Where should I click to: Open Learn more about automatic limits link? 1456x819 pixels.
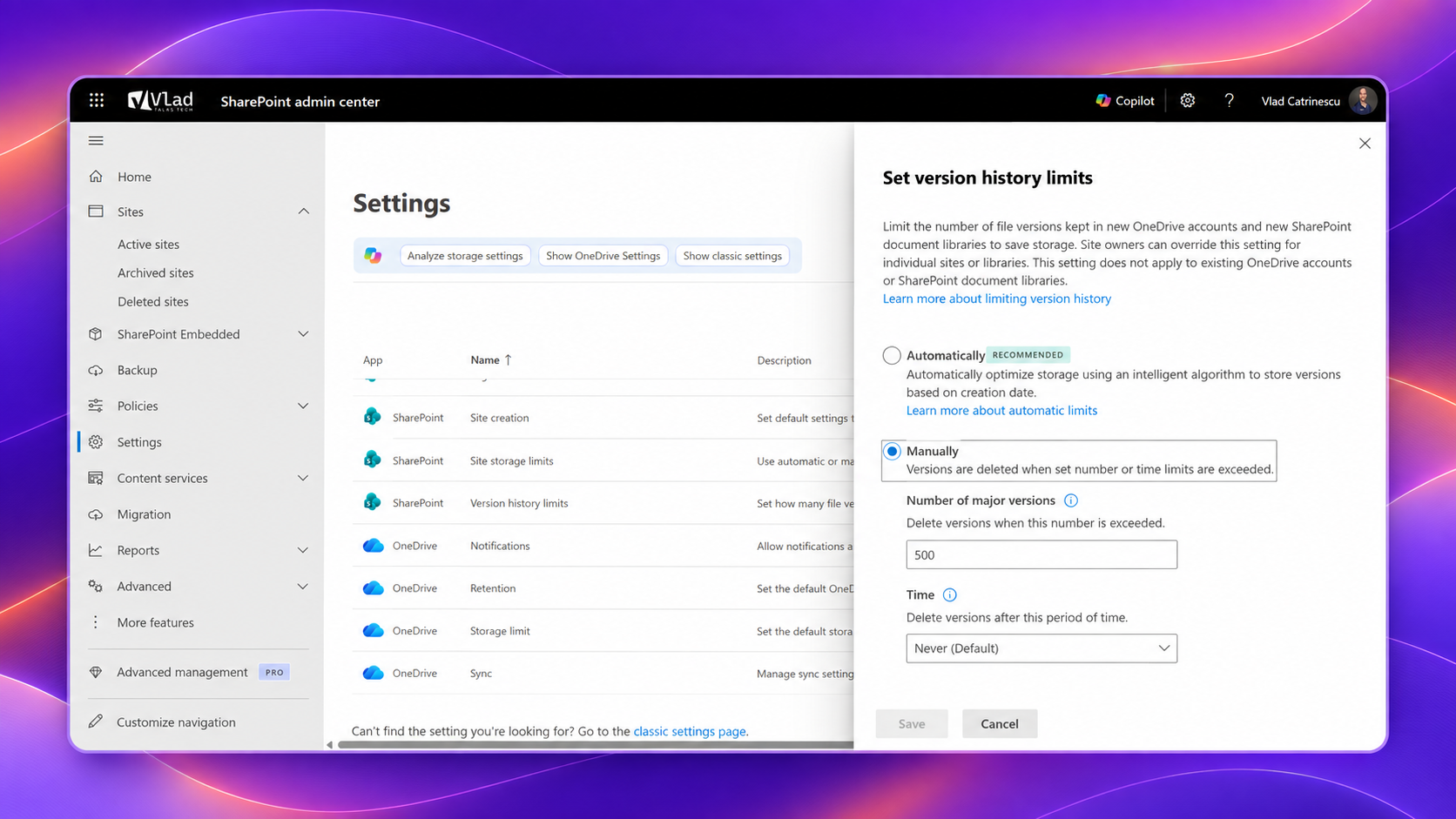1001,411
